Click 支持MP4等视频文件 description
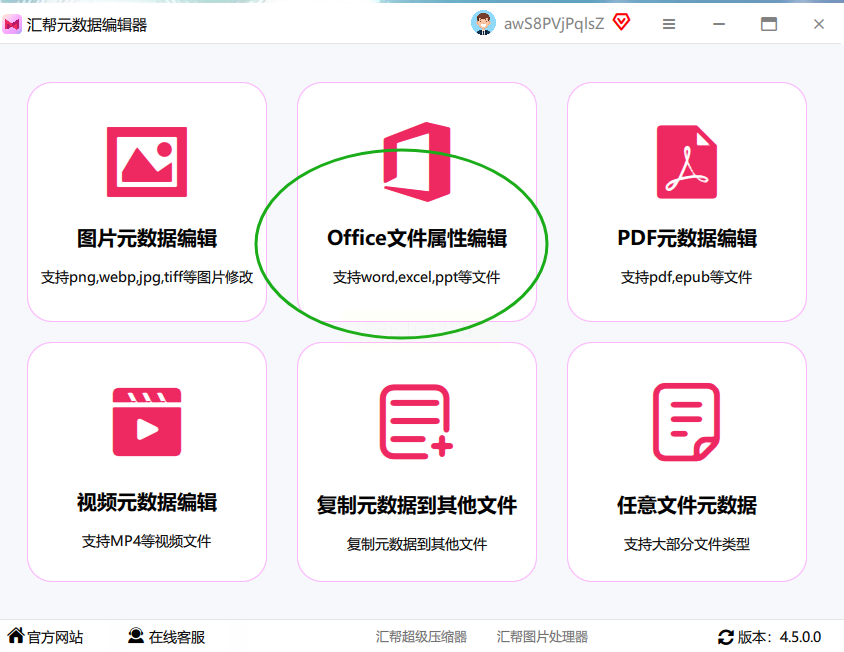Image resolution: width=844 pixels, height=652 pixels. pos(146,541)
